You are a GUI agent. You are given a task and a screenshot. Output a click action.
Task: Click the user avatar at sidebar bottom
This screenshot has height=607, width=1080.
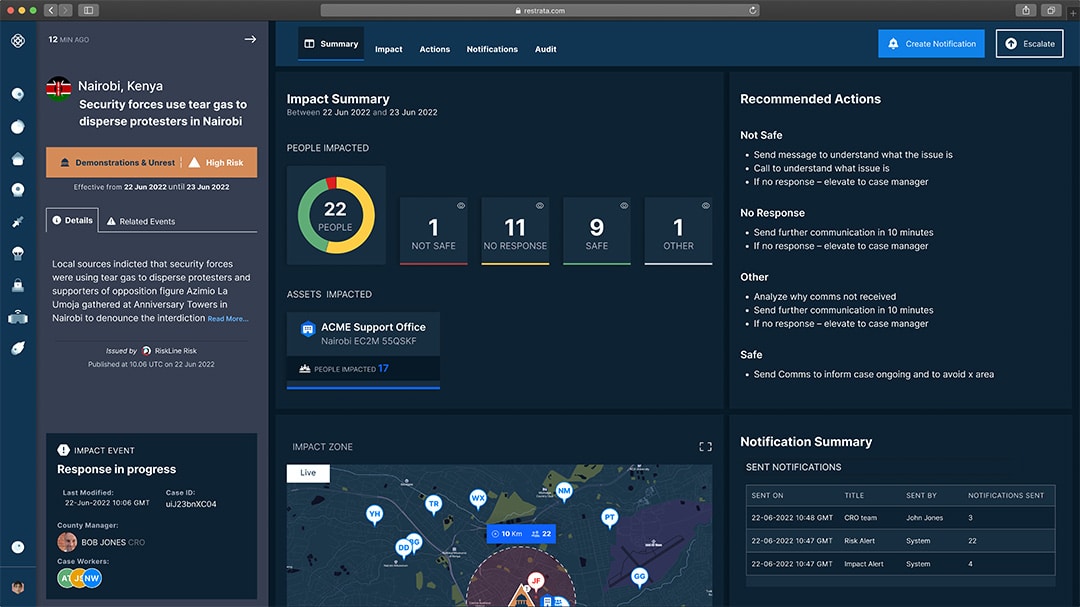coord(18,587)
